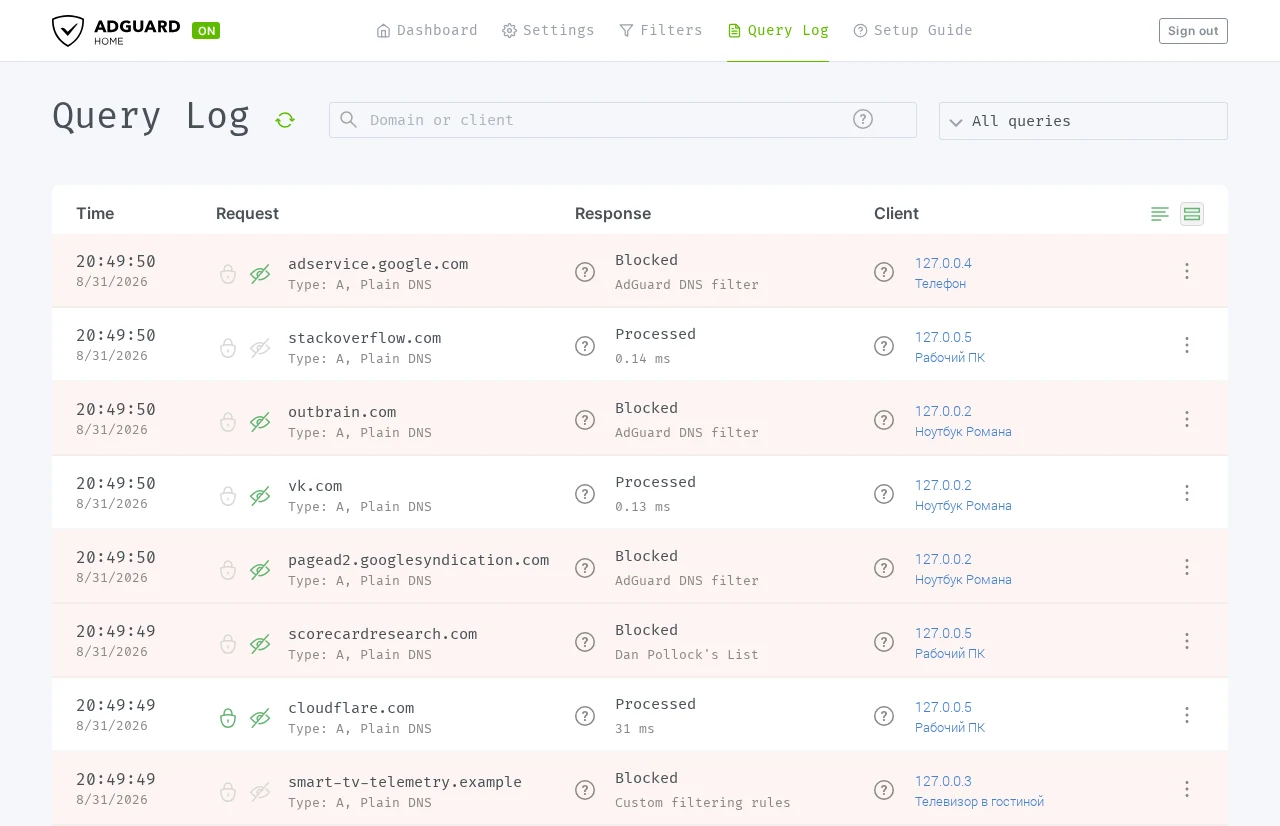Click the pagead2.googlesyndication.com domain text
This screenshot has width=1280, height=826.
click(x=419, y=560)
